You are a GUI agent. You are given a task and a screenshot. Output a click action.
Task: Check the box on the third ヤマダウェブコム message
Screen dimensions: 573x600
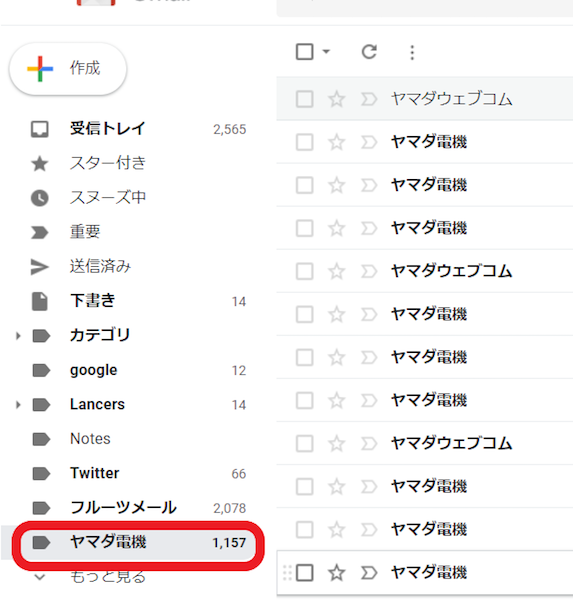click(x=305, y=443)
